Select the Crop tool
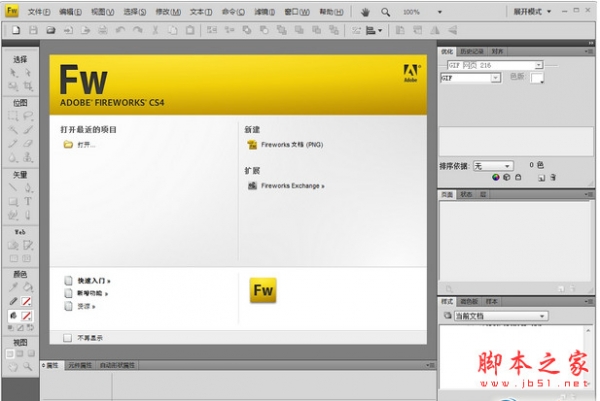600x401 pixels. (28, 86)
